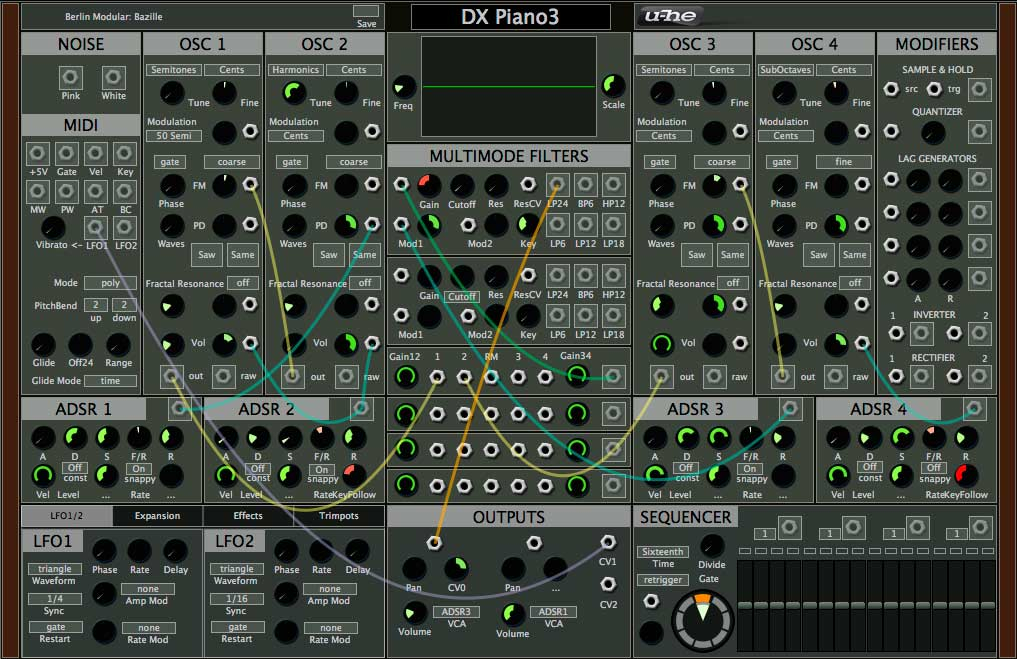Click the Pink noise output jack
The height and width of the screenshot is (659, 1017).
click(71, 78)
